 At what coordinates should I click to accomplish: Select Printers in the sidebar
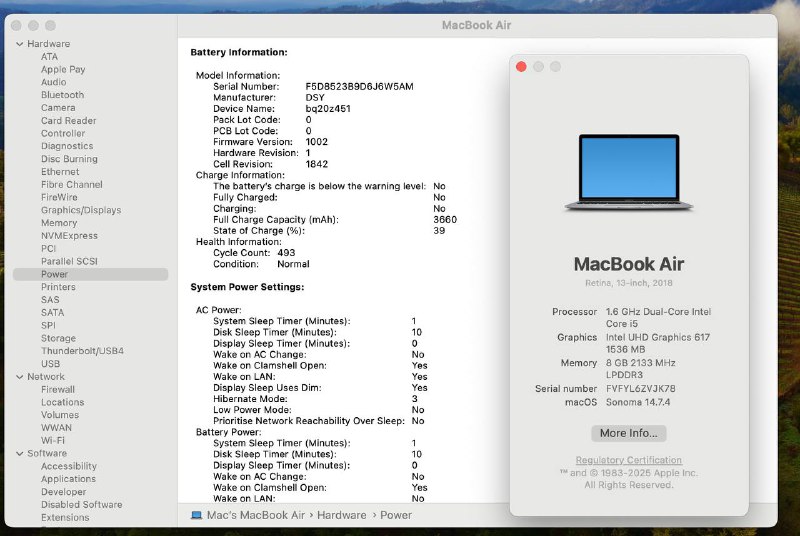(x=58, y=287)
